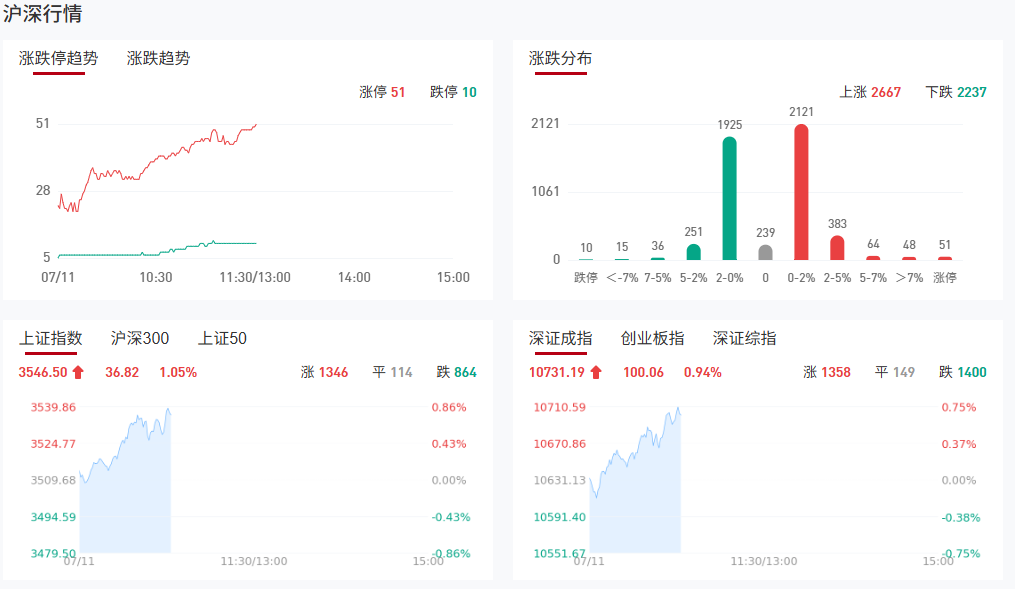1015x589 pixels.
Task: Click the 上涨 2667 count label
Action: coord(870,92)
